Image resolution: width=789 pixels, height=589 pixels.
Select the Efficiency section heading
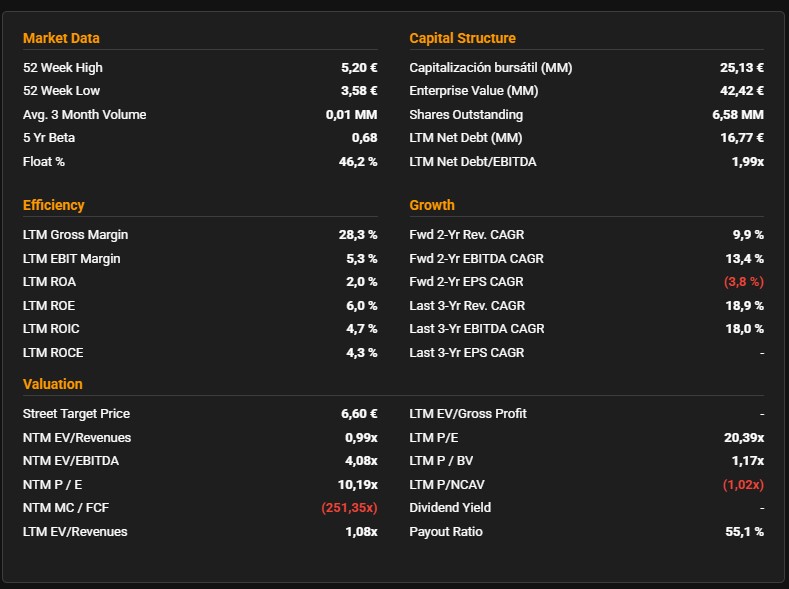[x=53, y=205]
